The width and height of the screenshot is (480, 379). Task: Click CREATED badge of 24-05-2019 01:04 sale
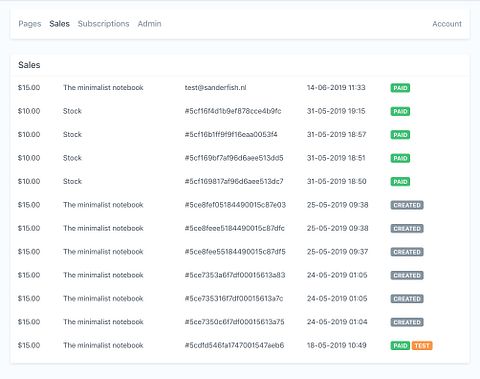point(407,322)
